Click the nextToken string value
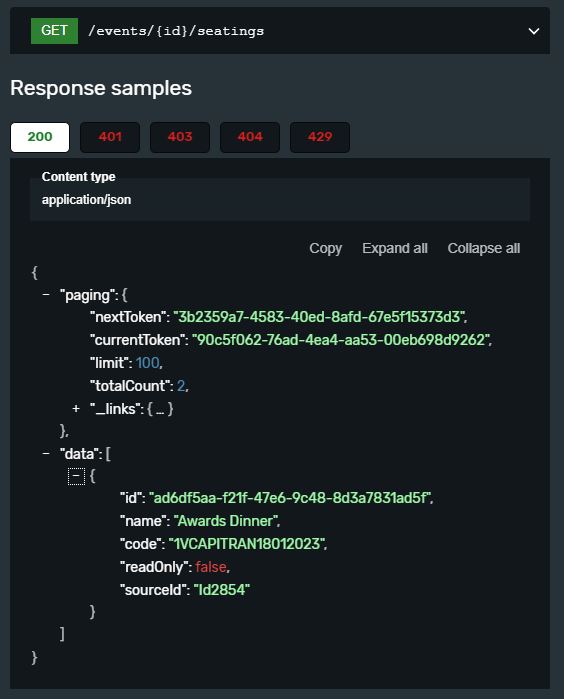Image resolution: width=564 pixels, height=699 pixels. pos(319,317)
